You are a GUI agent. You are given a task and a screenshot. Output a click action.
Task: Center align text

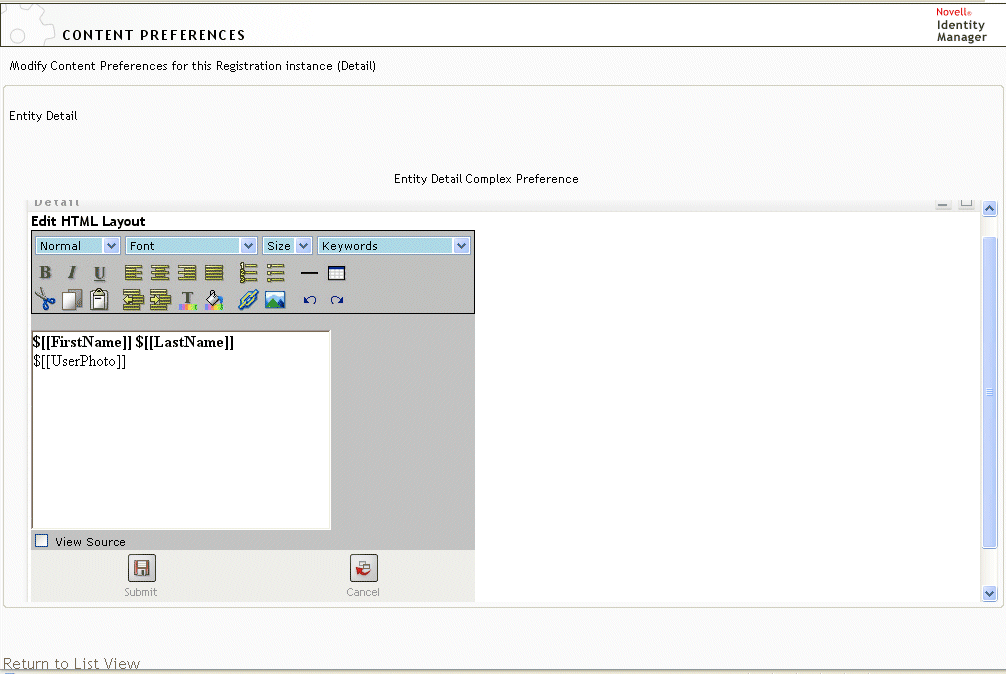point(160,273)
